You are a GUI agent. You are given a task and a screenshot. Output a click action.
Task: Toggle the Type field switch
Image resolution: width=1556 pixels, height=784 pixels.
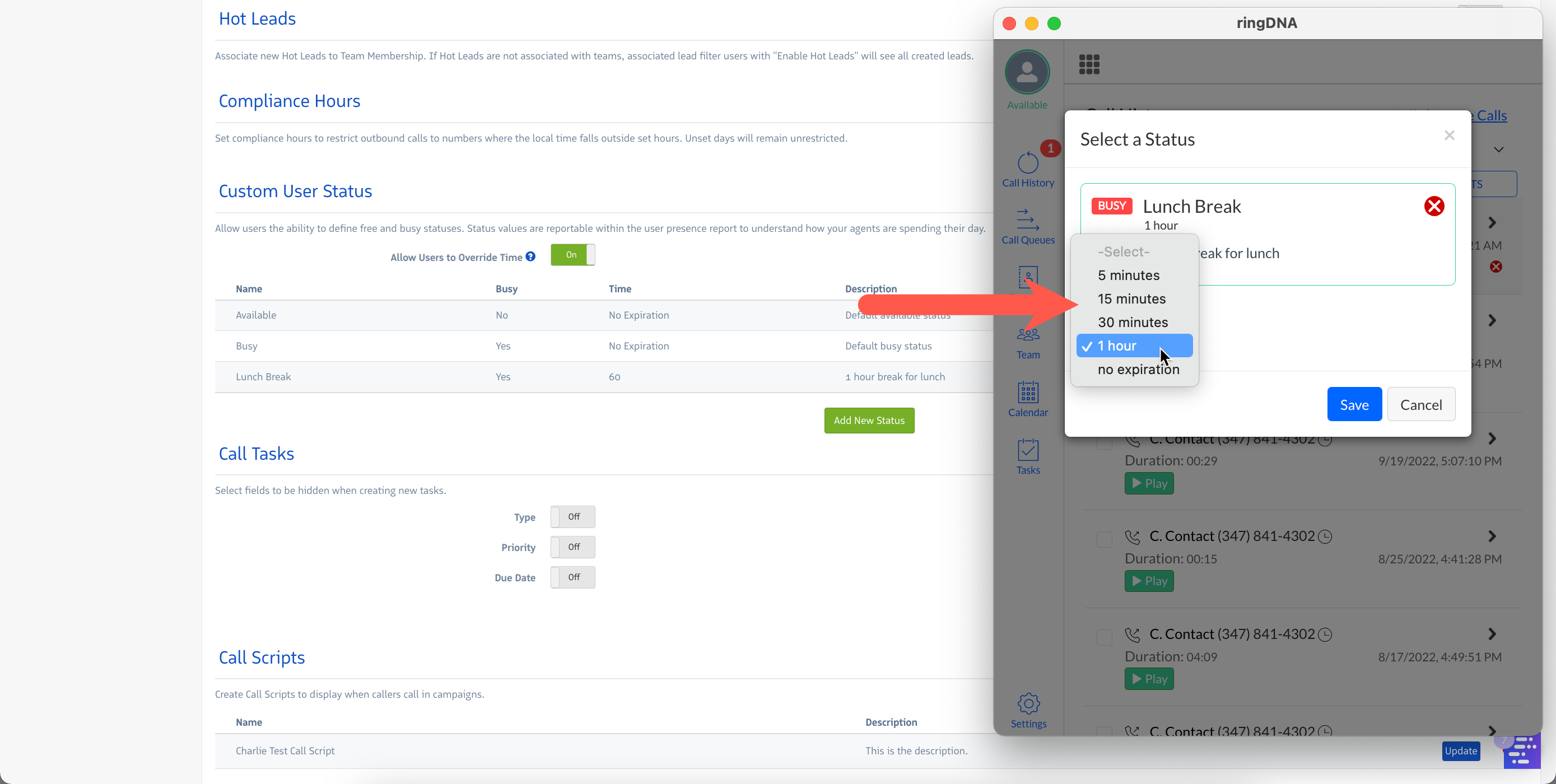pos(572,516)
